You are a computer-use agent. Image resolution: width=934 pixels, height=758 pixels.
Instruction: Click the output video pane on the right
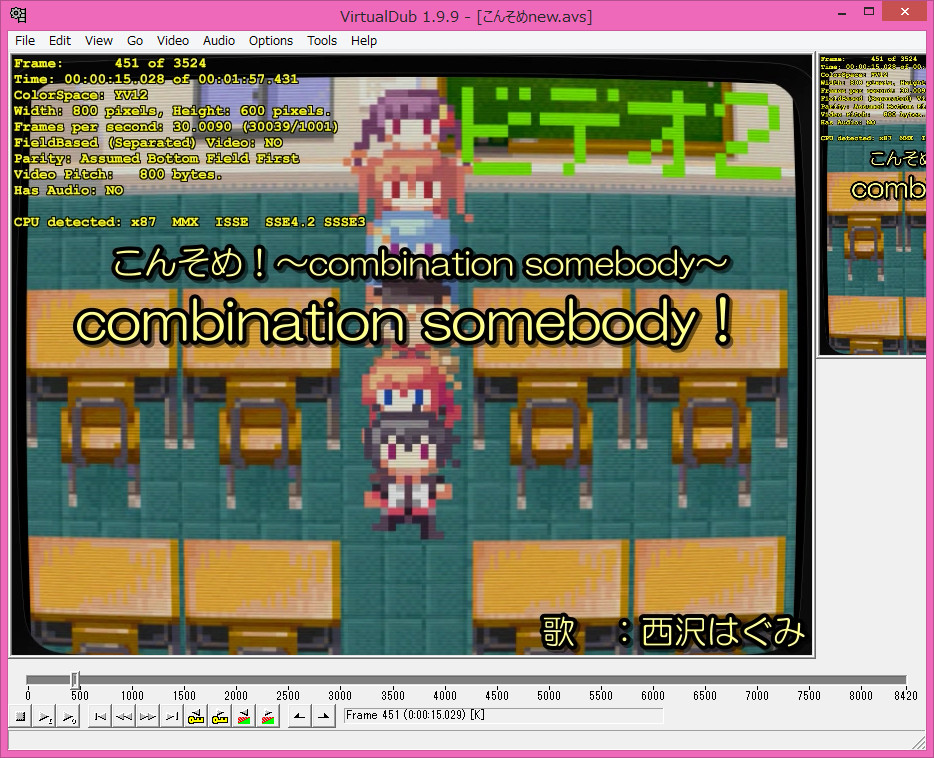coord(873,204)
